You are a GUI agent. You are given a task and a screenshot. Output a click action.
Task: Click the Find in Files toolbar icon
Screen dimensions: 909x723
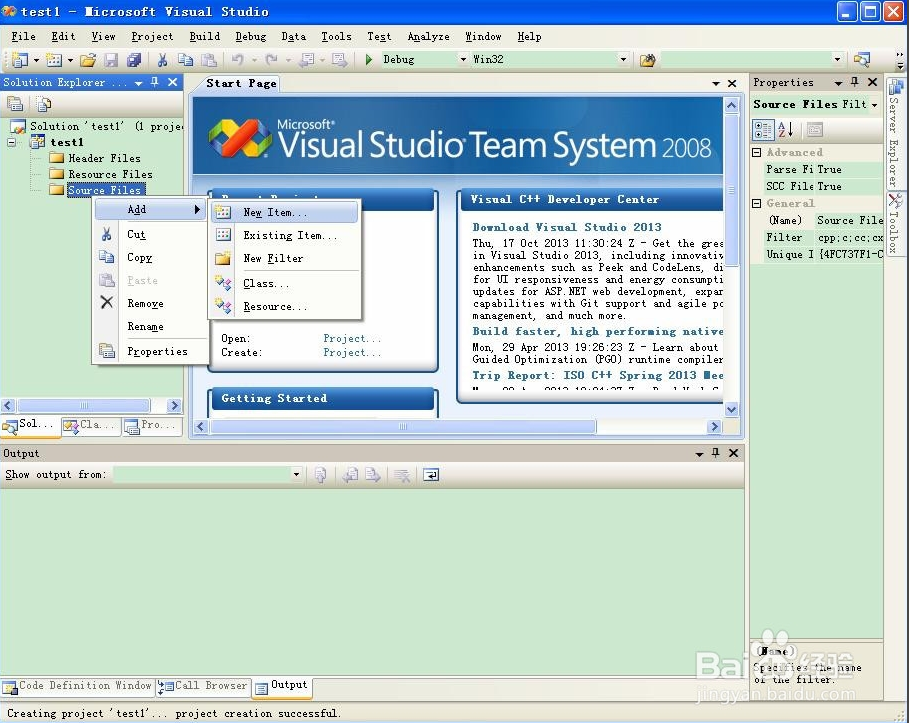pyautogui.click(x=648, y=60)
